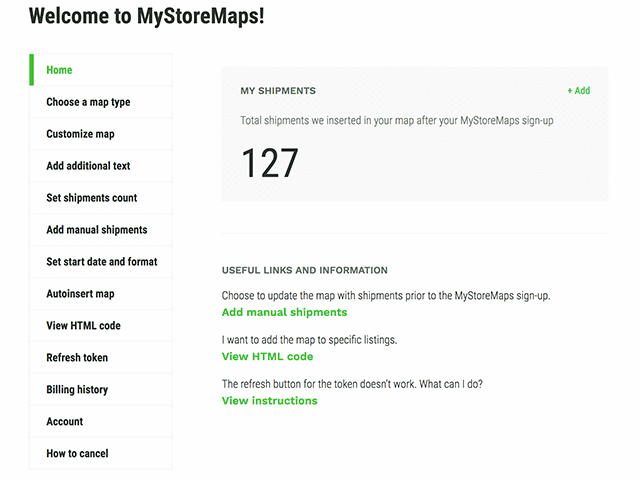
Task: Click the My Shipments panel title
Action: point(278,91)
